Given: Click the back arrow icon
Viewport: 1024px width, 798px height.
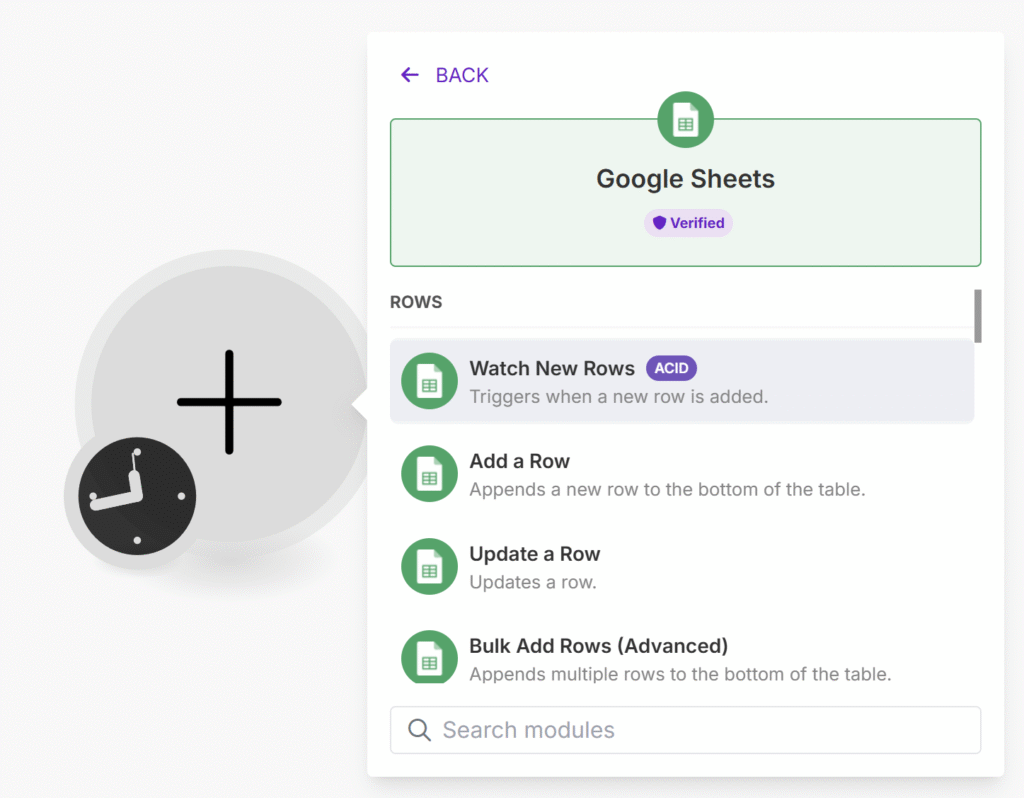Looking at the screenshot, I should point(409,75).
